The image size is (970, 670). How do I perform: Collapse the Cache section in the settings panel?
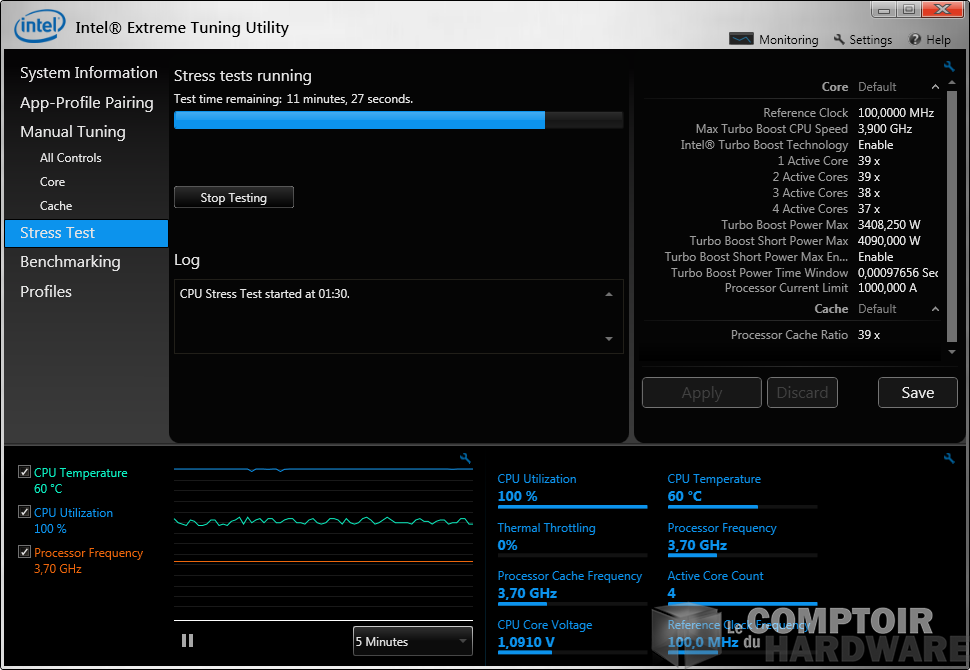tap(936, 309)
